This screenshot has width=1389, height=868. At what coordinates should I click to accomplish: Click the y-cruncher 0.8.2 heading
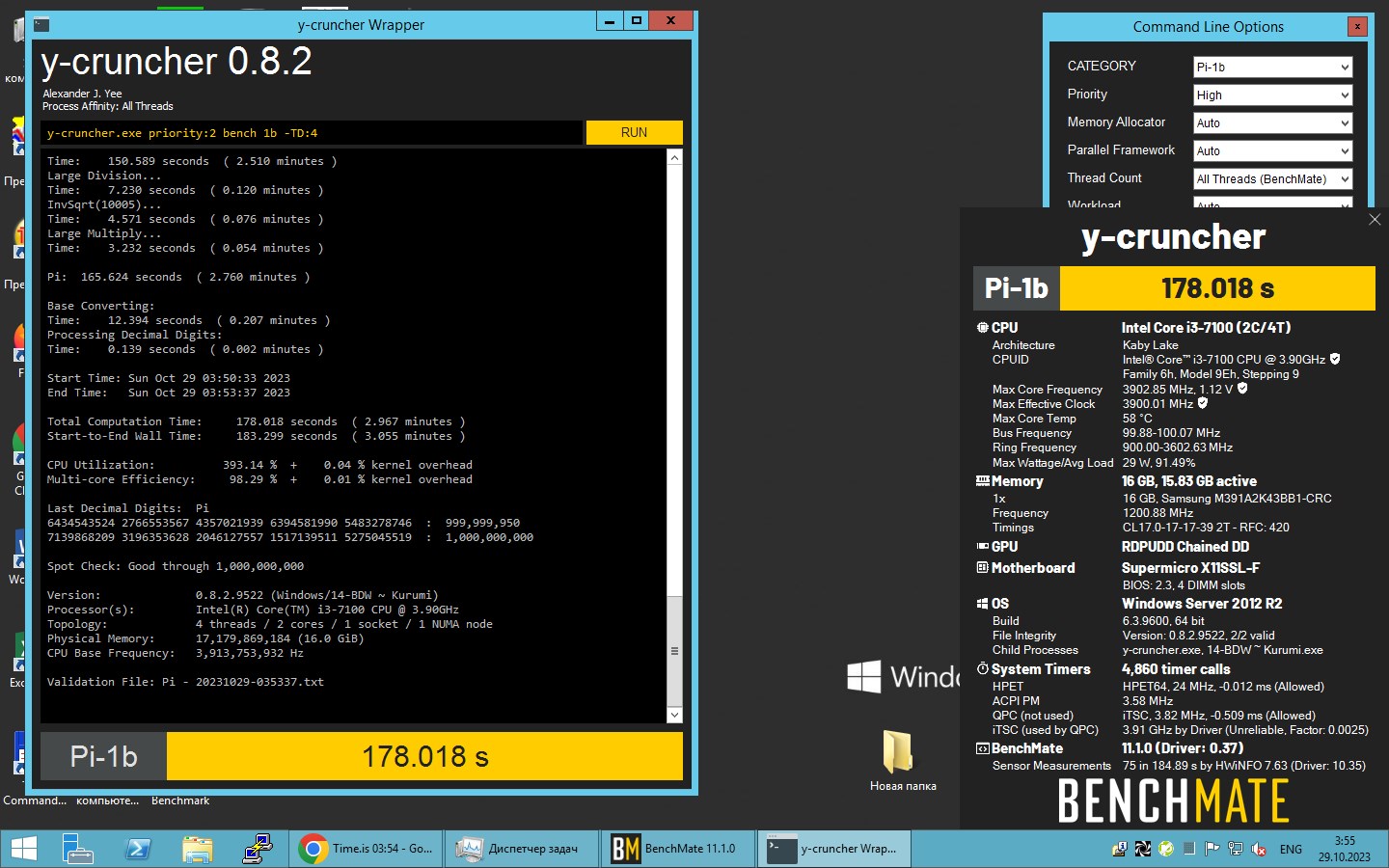point(177,62)
